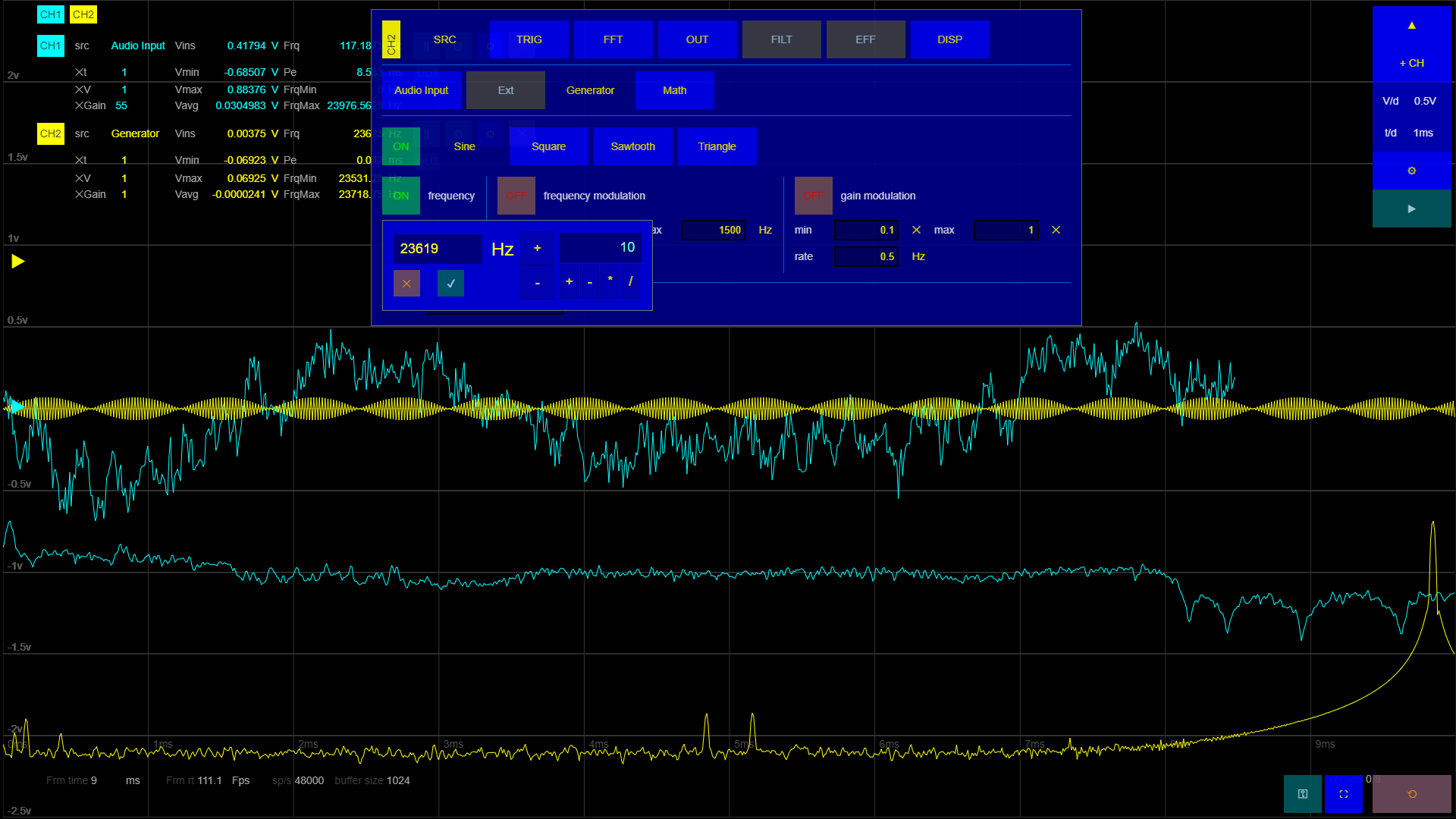Viewport: 1456px width, 819px height.
Task: Click the orange reset arrow button
Action: click(x=1411, y=794)
